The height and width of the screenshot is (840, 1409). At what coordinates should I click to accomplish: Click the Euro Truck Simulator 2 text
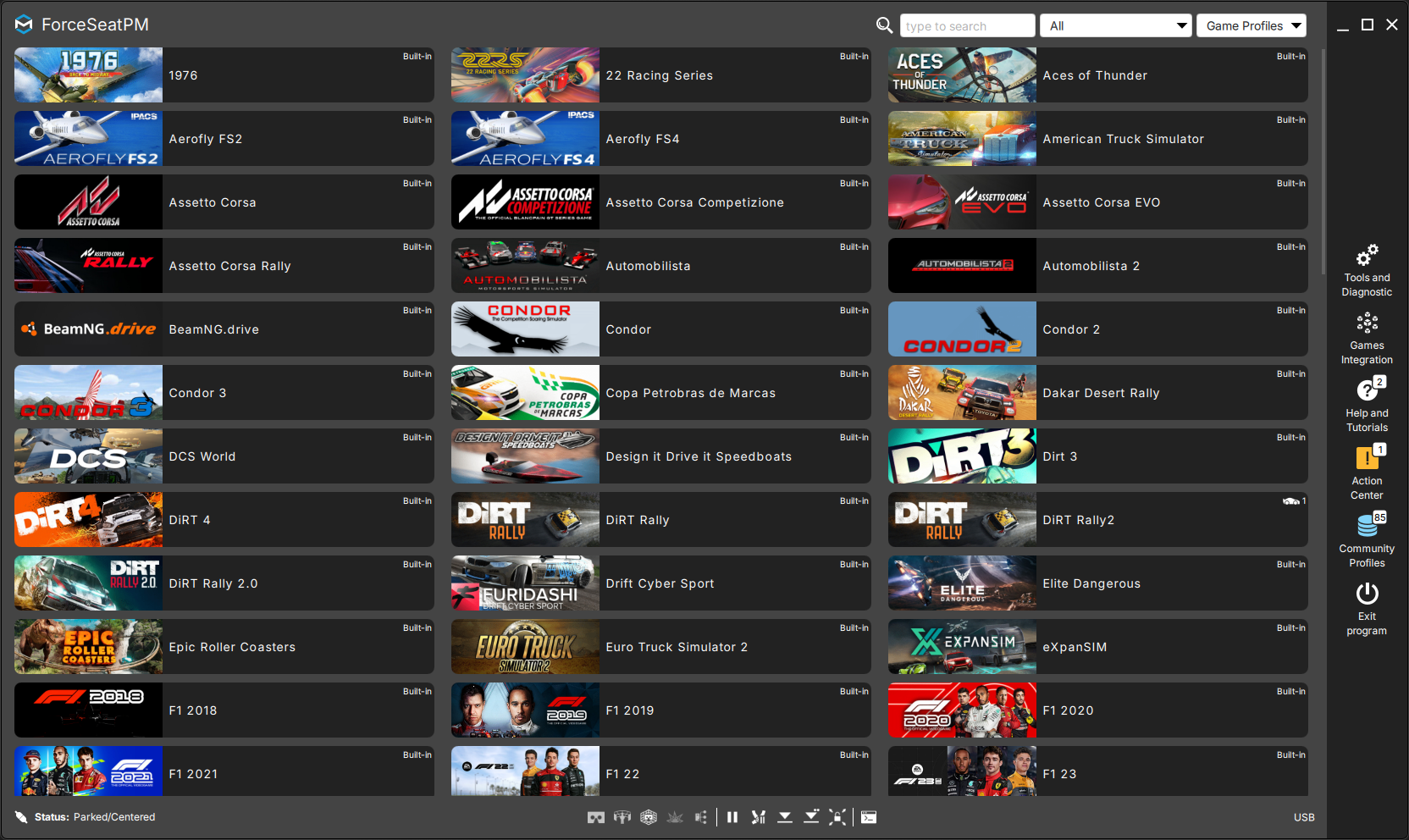677,647
